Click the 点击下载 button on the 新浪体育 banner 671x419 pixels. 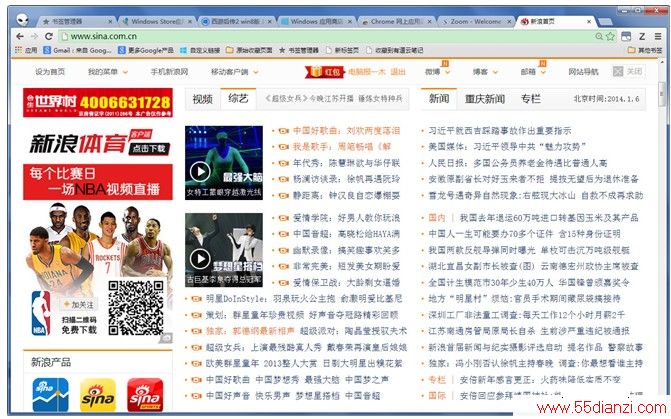[x=149, y=149]
